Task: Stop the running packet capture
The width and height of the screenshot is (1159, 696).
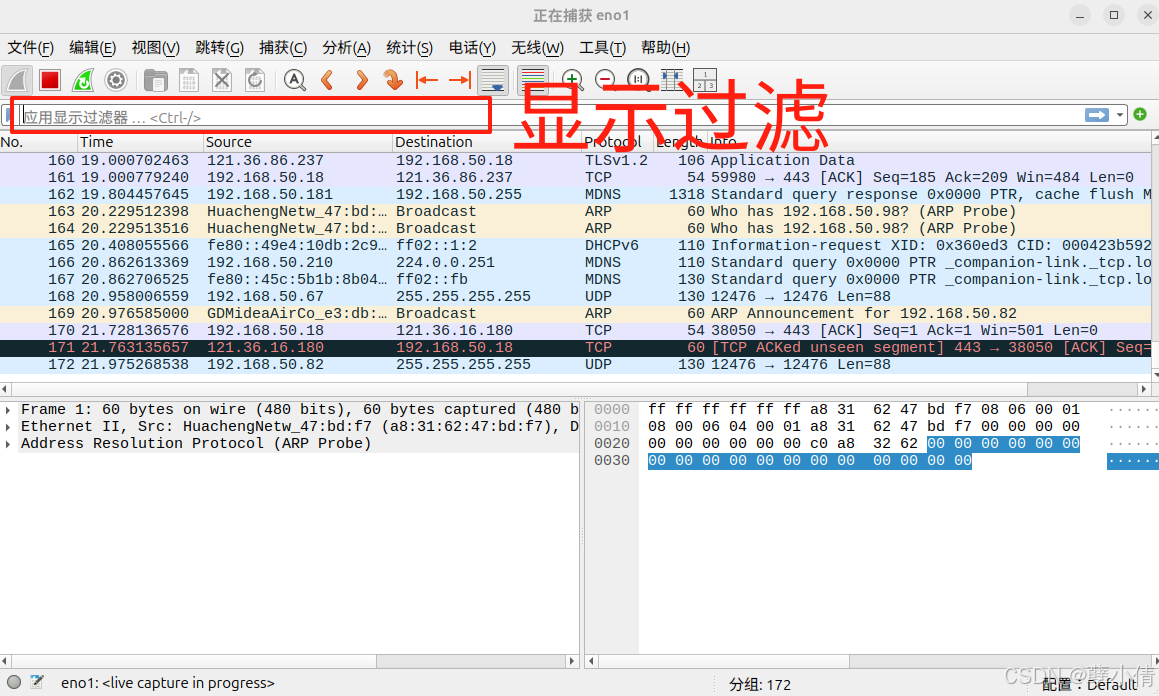Action: pos(48,80)
